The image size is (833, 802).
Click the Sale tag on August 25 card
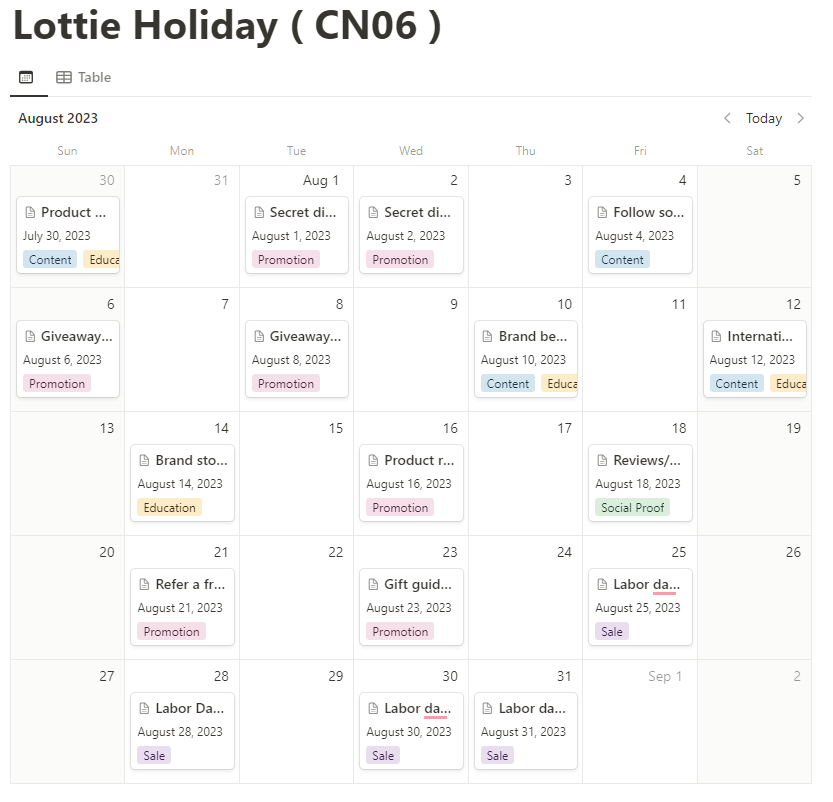tap(612, 632)
